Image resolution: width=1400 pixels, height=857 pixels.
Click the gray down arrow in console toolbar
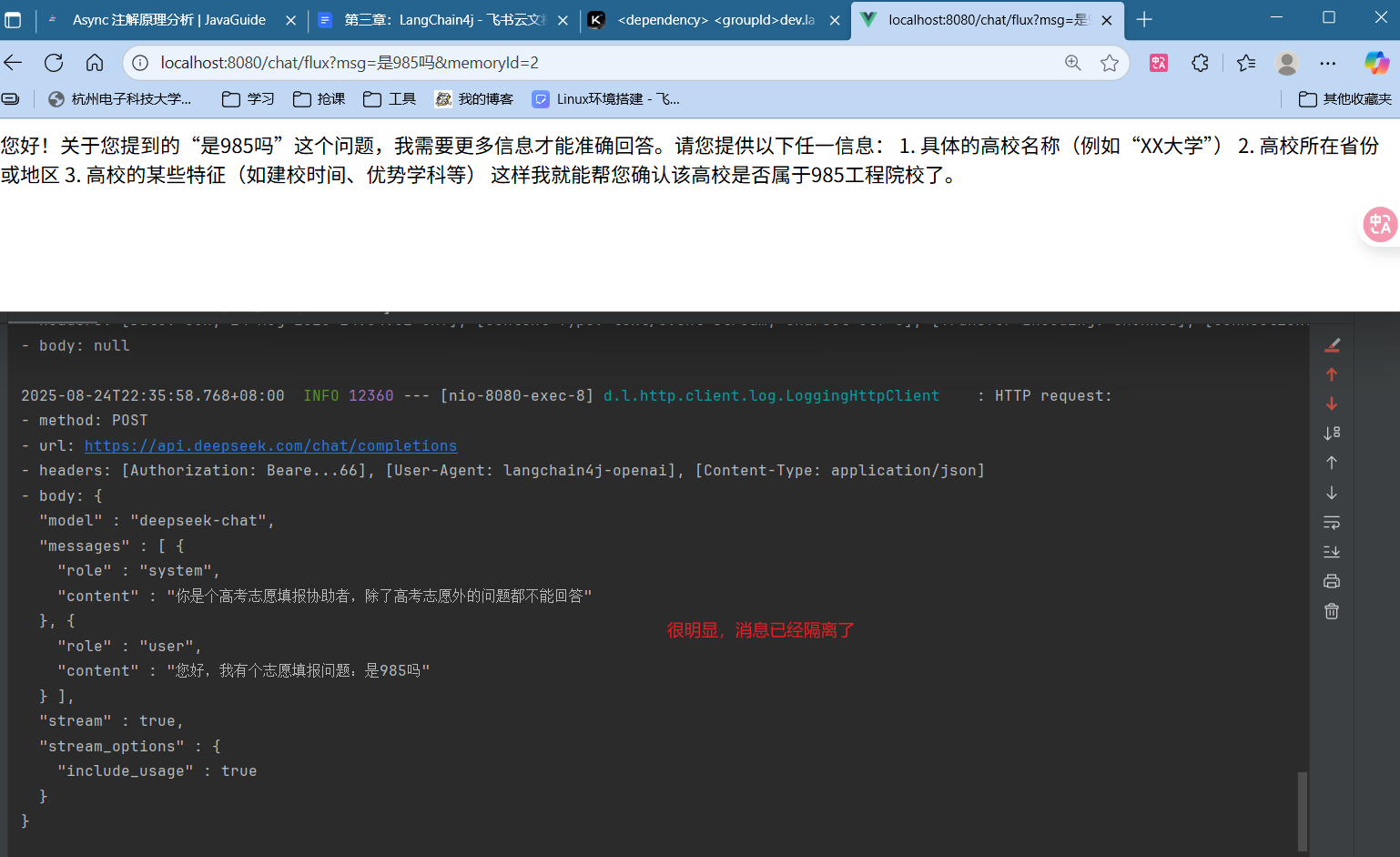click(1332, 493)
